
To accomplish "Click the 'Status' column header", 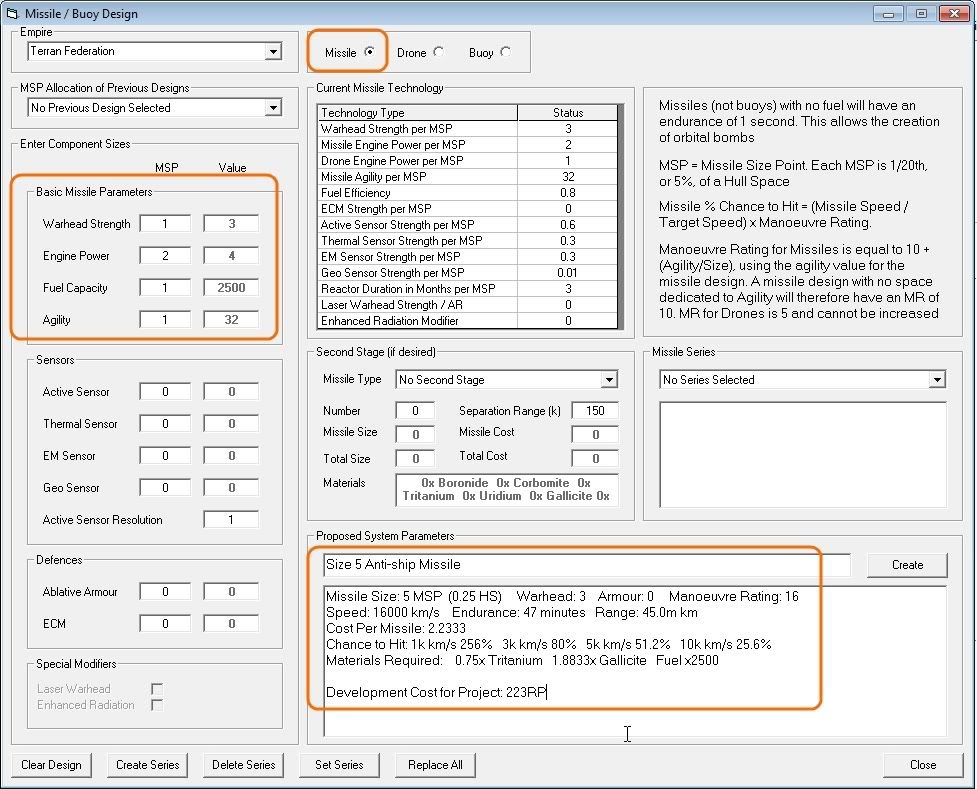I will (x=568, y=113).
